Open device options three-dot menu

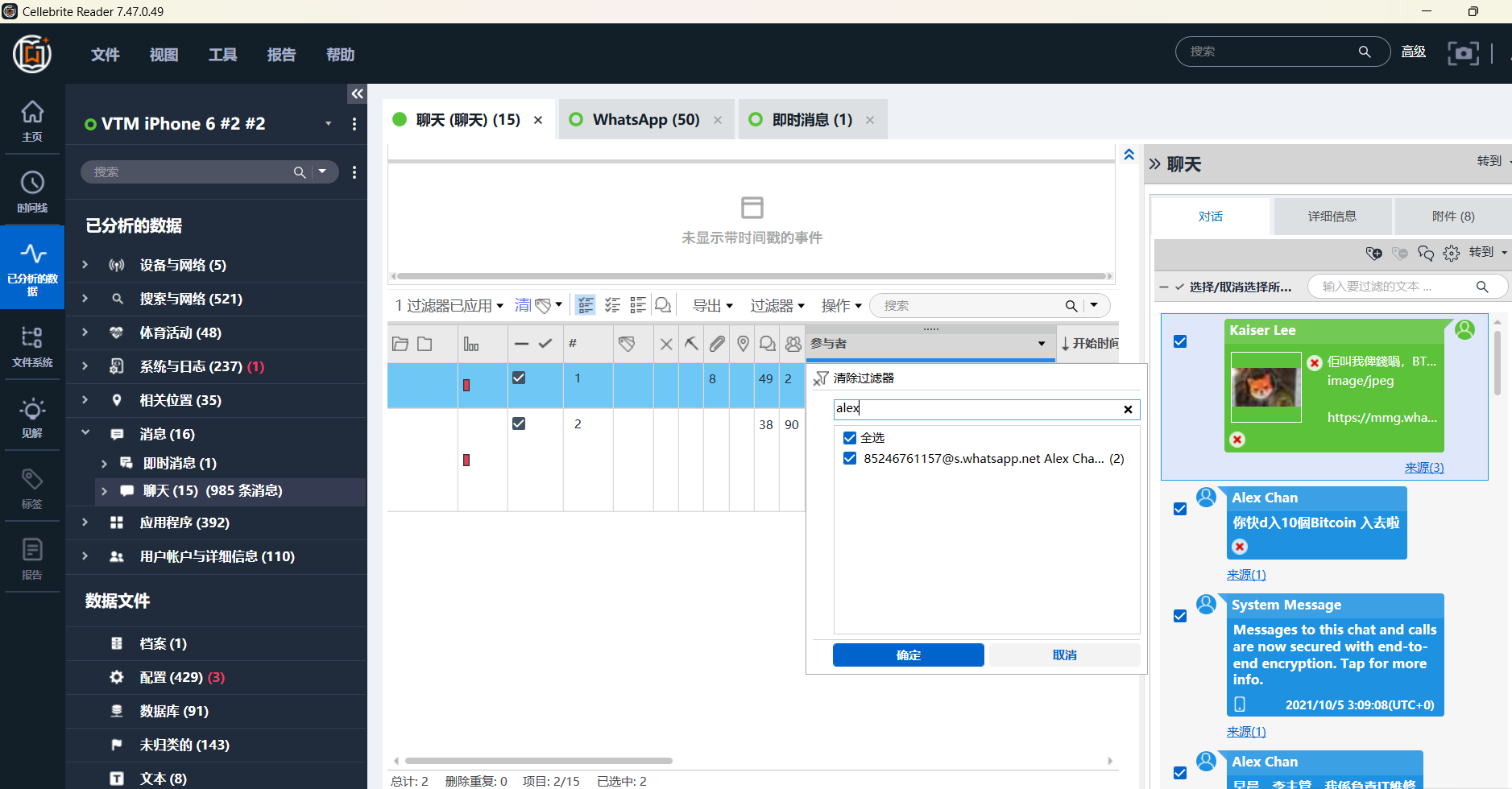click(x=354, y=124)
